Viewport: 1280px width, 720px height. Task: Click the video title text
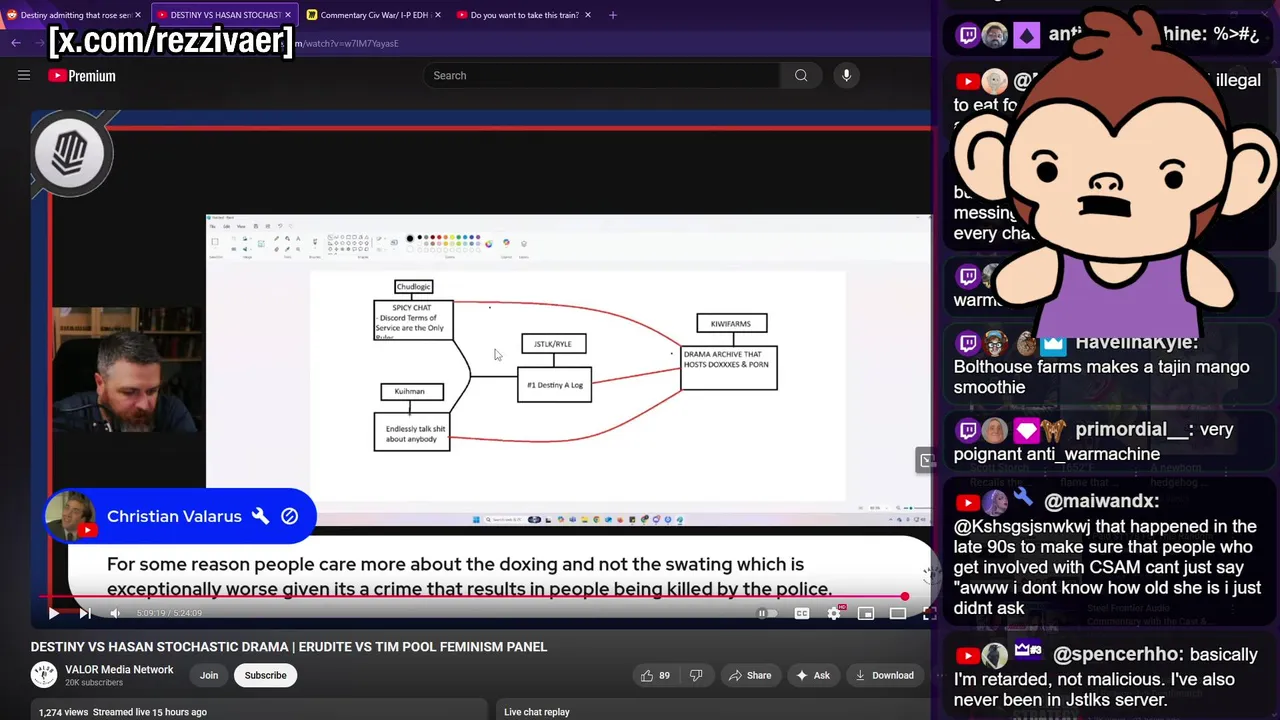pos(289,647)
